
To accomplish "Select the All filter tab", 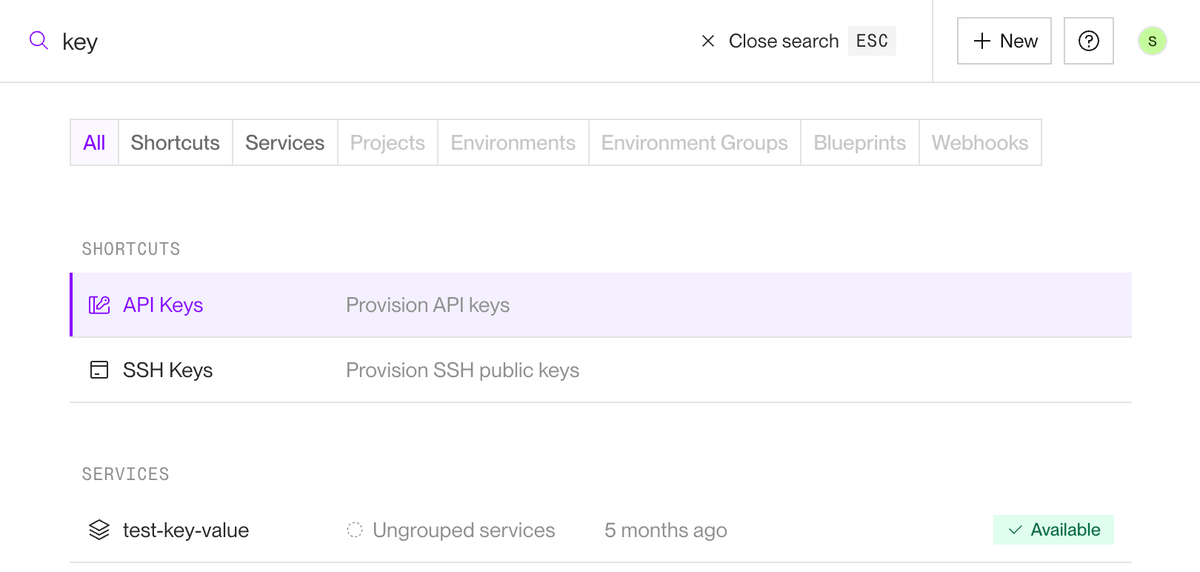I will pos(94,143).
